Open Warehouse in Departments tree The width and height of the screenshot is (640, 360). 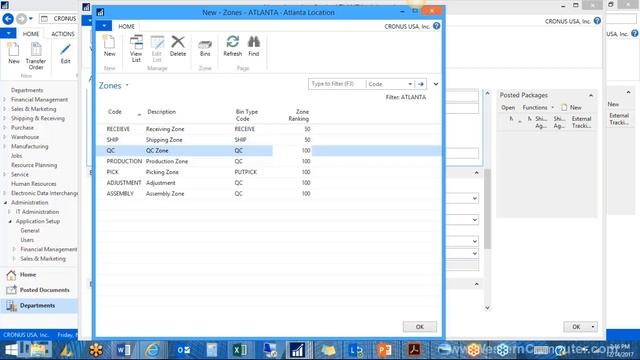25,137
